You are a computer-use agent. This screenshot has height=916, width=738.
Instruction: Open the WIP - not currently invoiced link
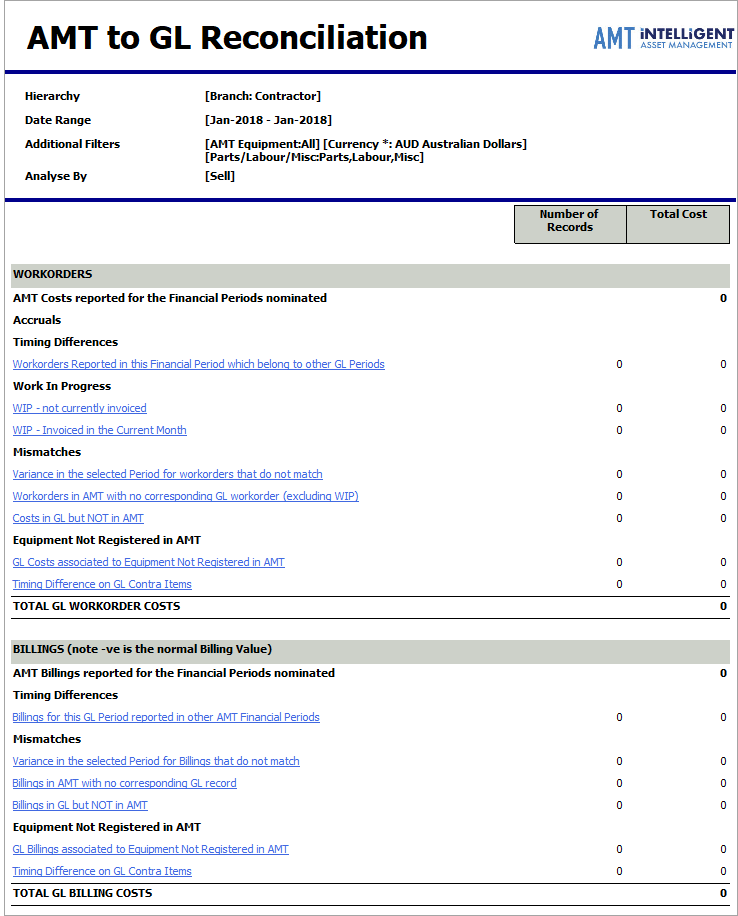coord(79,408)
